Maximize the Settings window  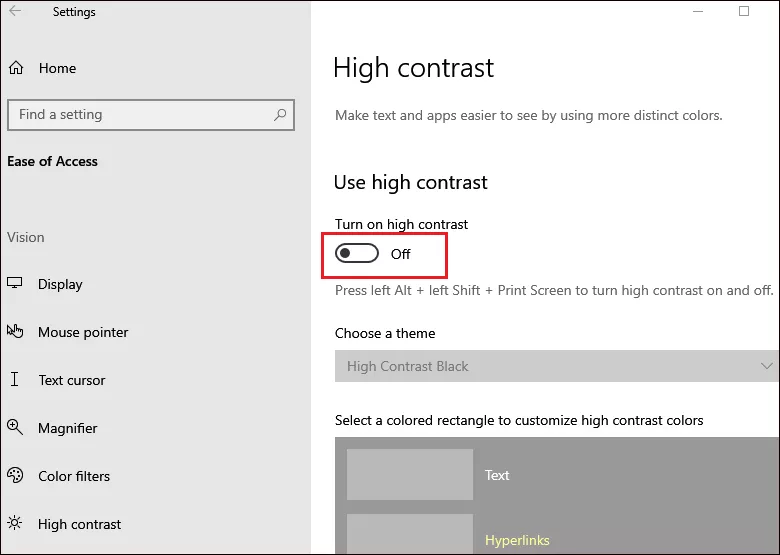744,11
